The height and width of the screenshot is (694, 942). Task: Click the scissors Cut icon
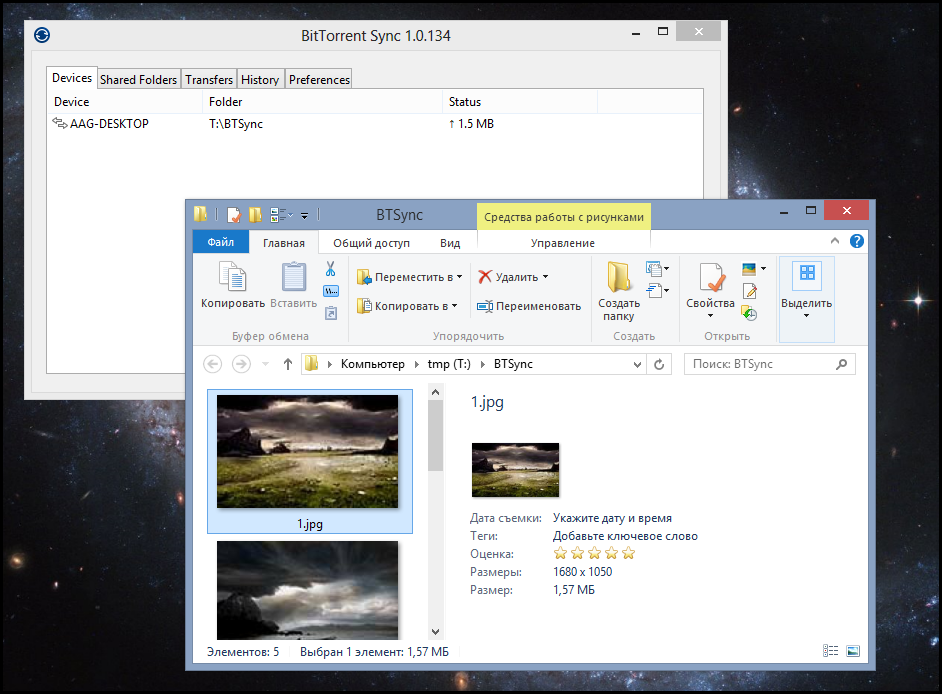(x=330, y=269)
